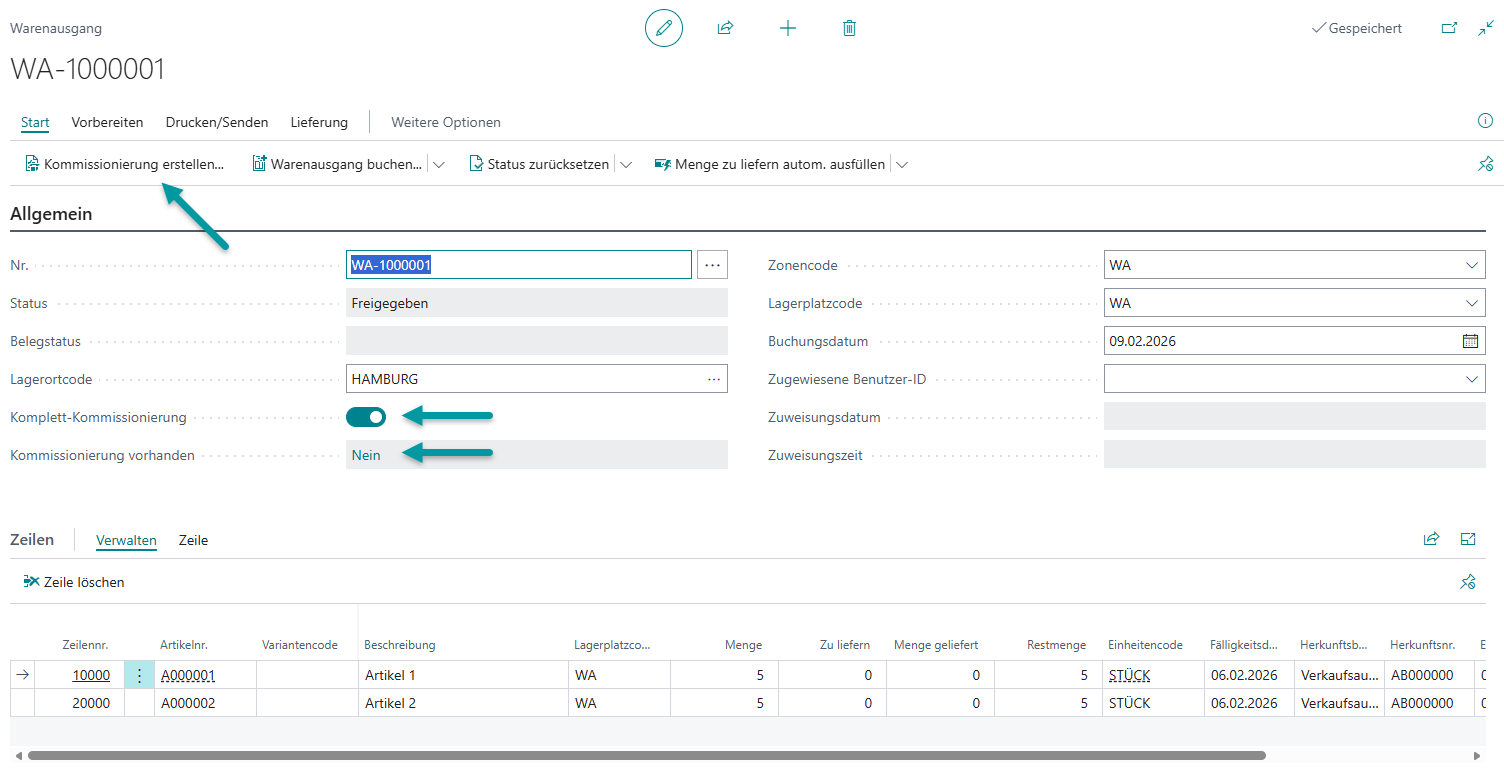Click Zeile löschen button

click(x=74, y=582)
